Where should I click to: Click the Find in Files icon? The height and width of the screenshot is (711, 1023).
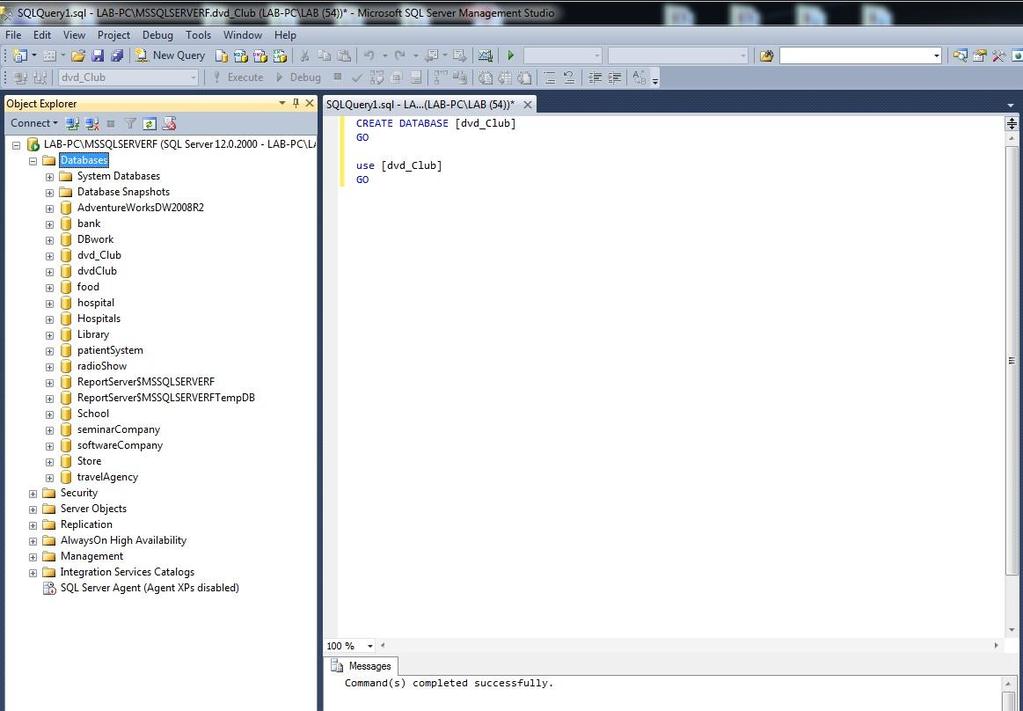[767, 56]
